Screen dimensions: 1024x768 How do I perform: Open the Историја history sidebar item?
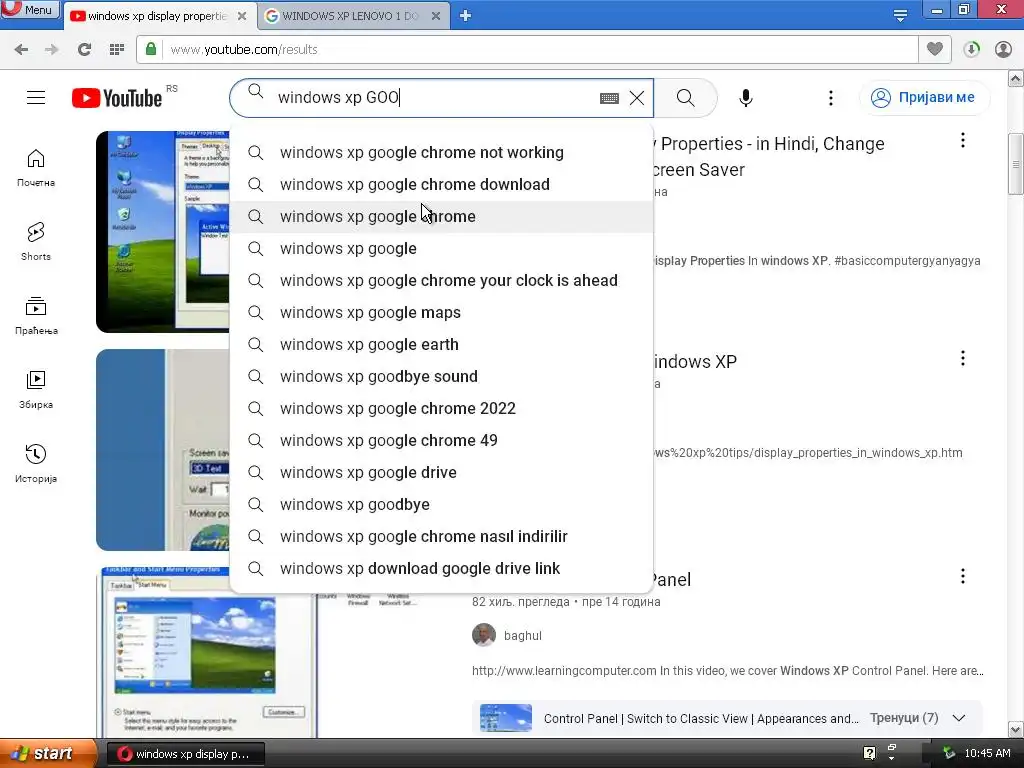36,464
